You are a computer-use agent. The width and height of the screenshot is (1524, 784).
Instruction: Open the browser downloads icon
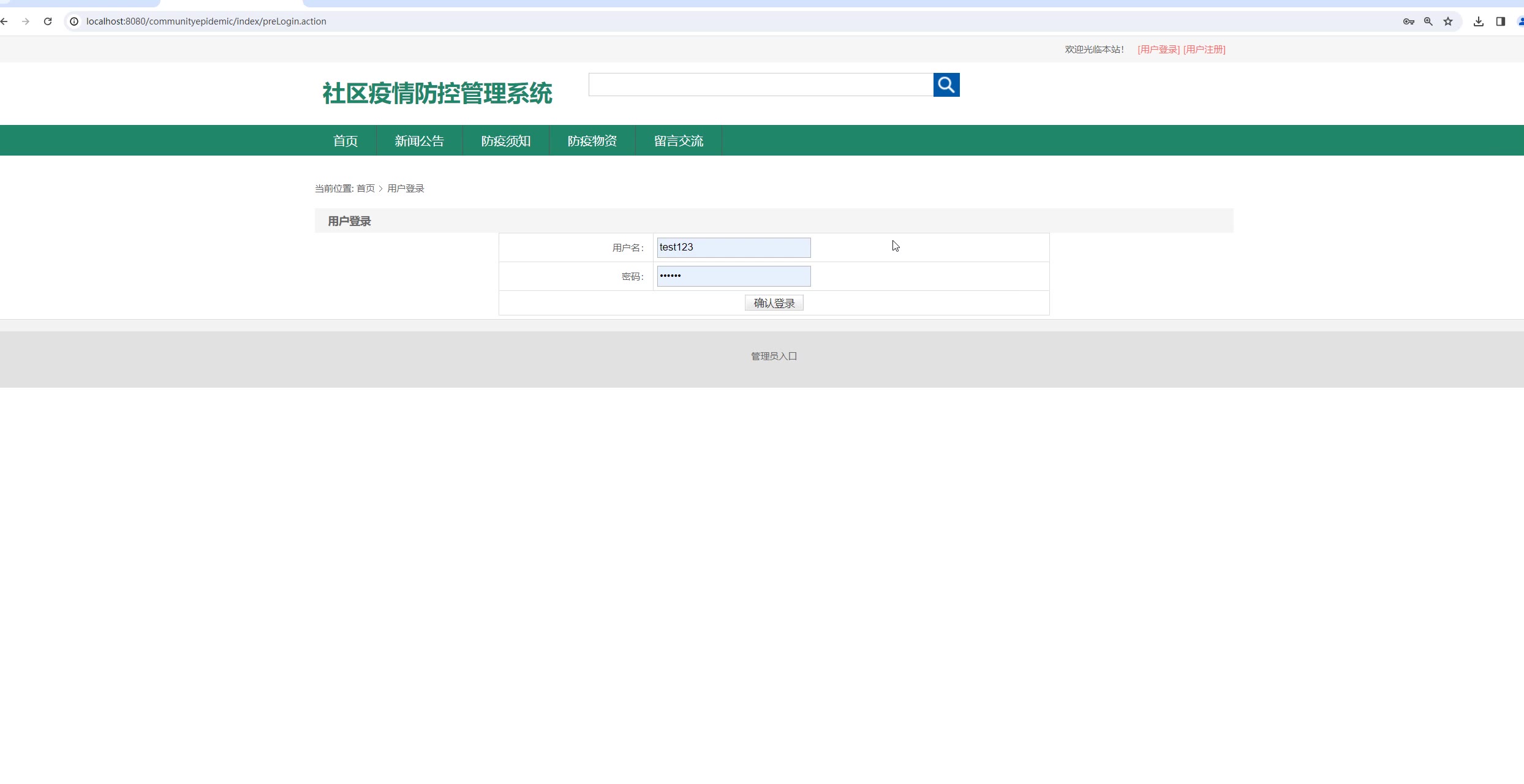1479,21
